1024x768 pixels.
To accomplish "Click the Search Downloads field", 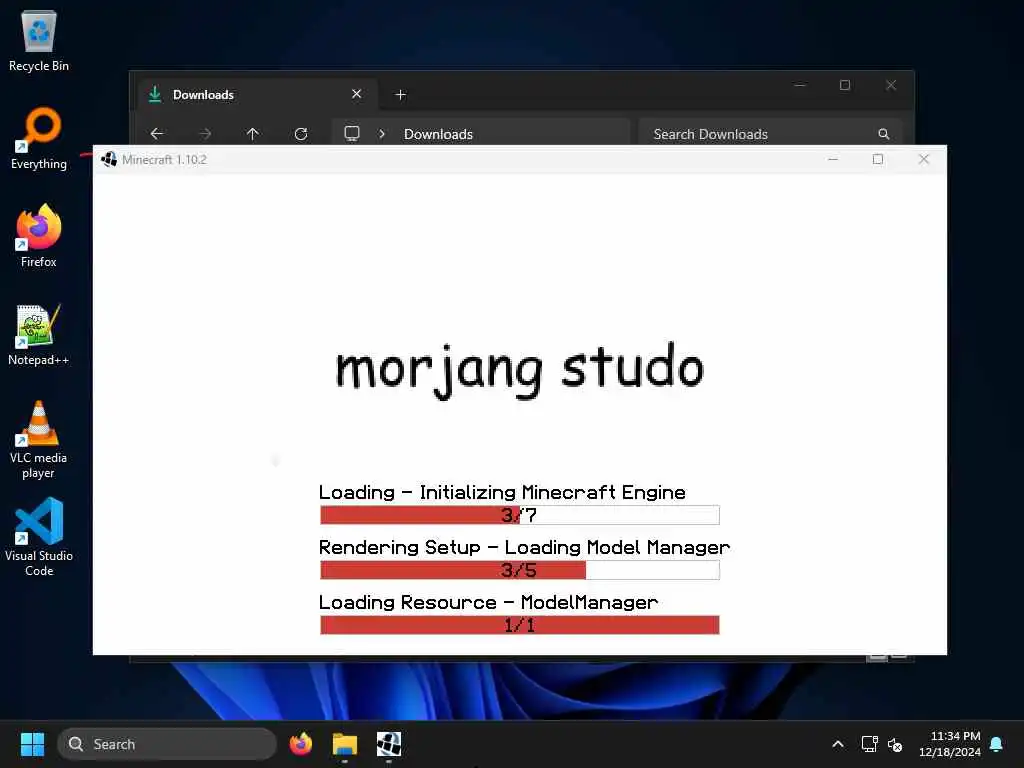I will 771,134.
